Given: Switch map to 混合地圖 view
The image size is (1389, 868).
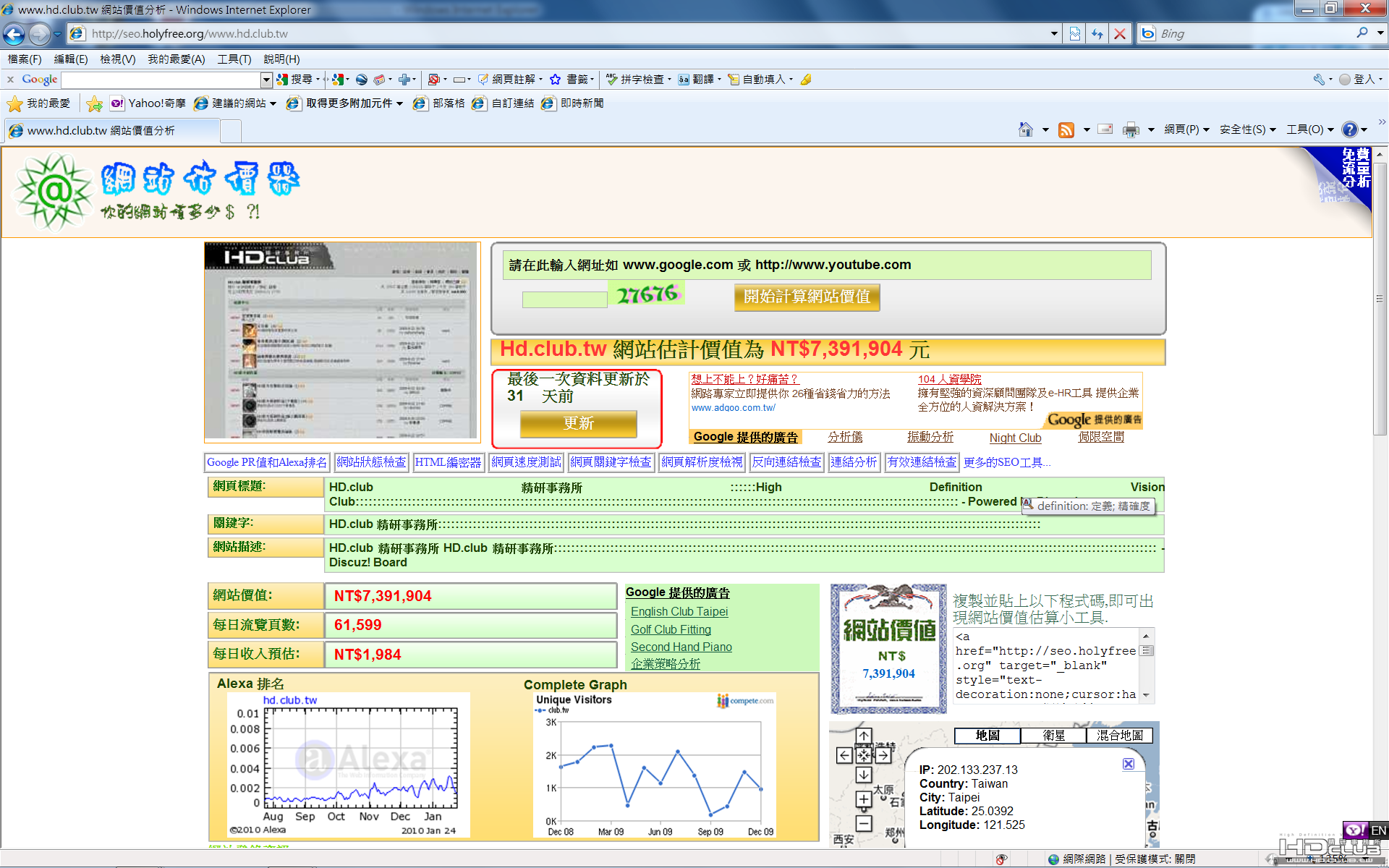Looking at the screenshot, I should point(1119,736).
